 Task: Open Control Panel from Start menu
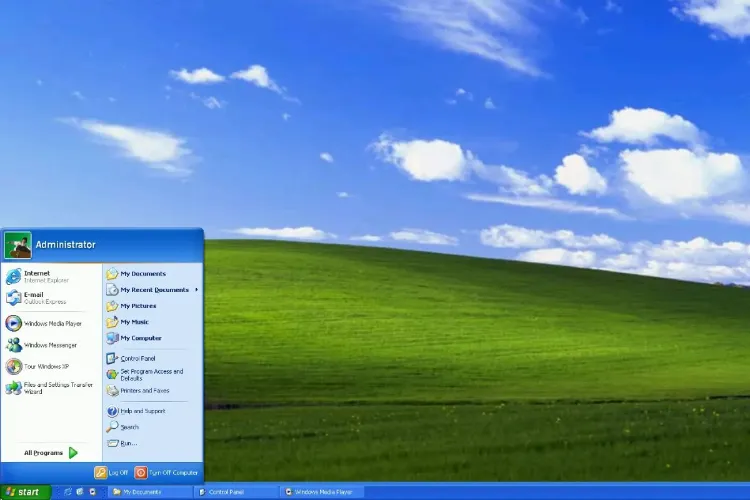point(137,358)
